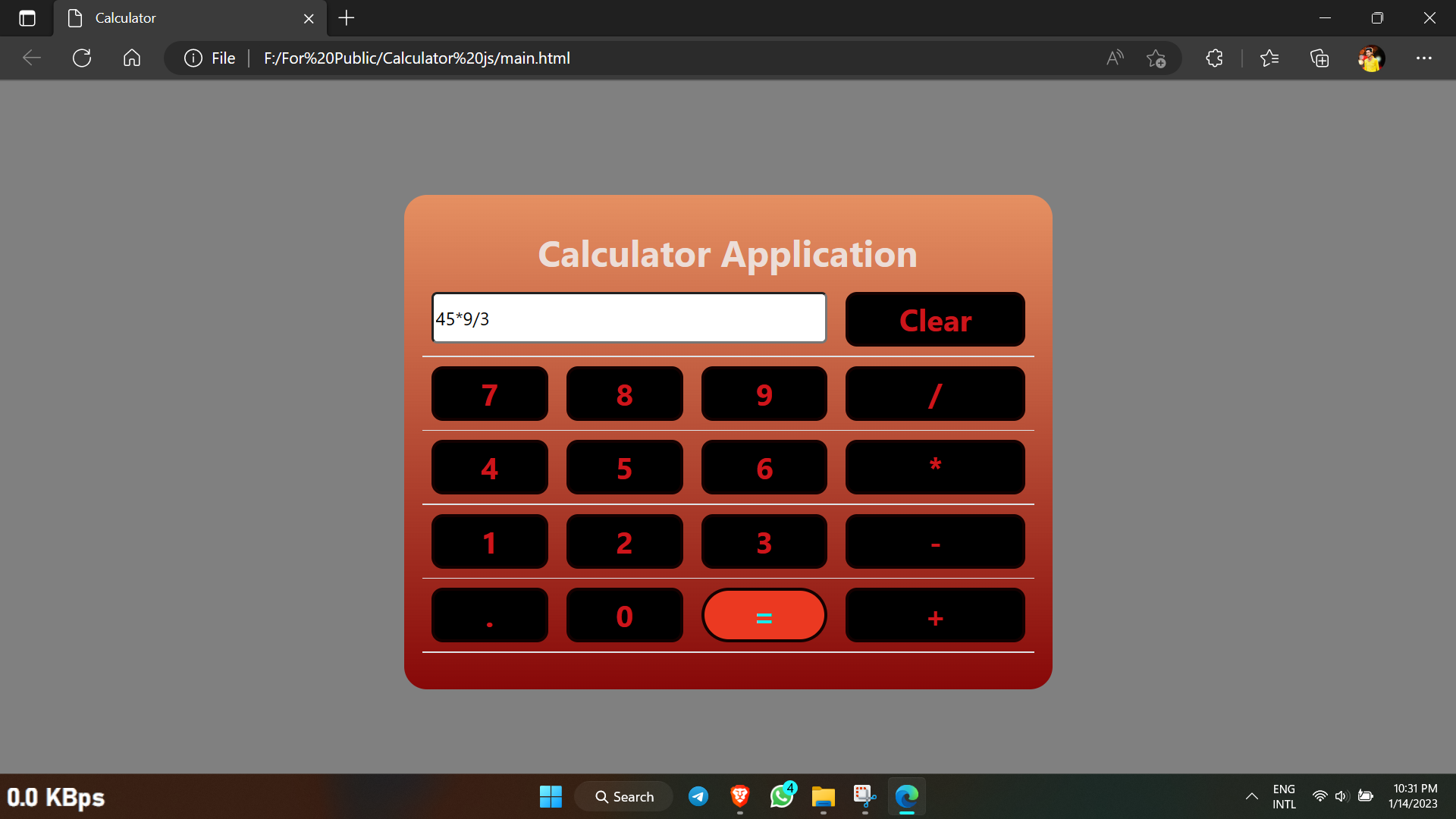Screen dimensions: 1456x819
Task: Open WhatsApp from the taskbar
Action: pyautogui.click(x=782, y=796)
